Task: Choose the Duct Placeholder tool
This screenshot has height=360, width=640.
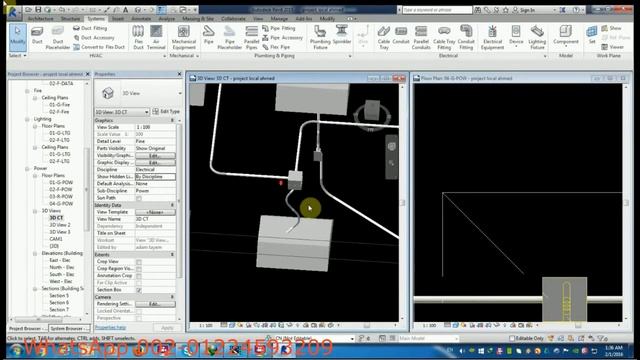Action: tap(58, 38)
